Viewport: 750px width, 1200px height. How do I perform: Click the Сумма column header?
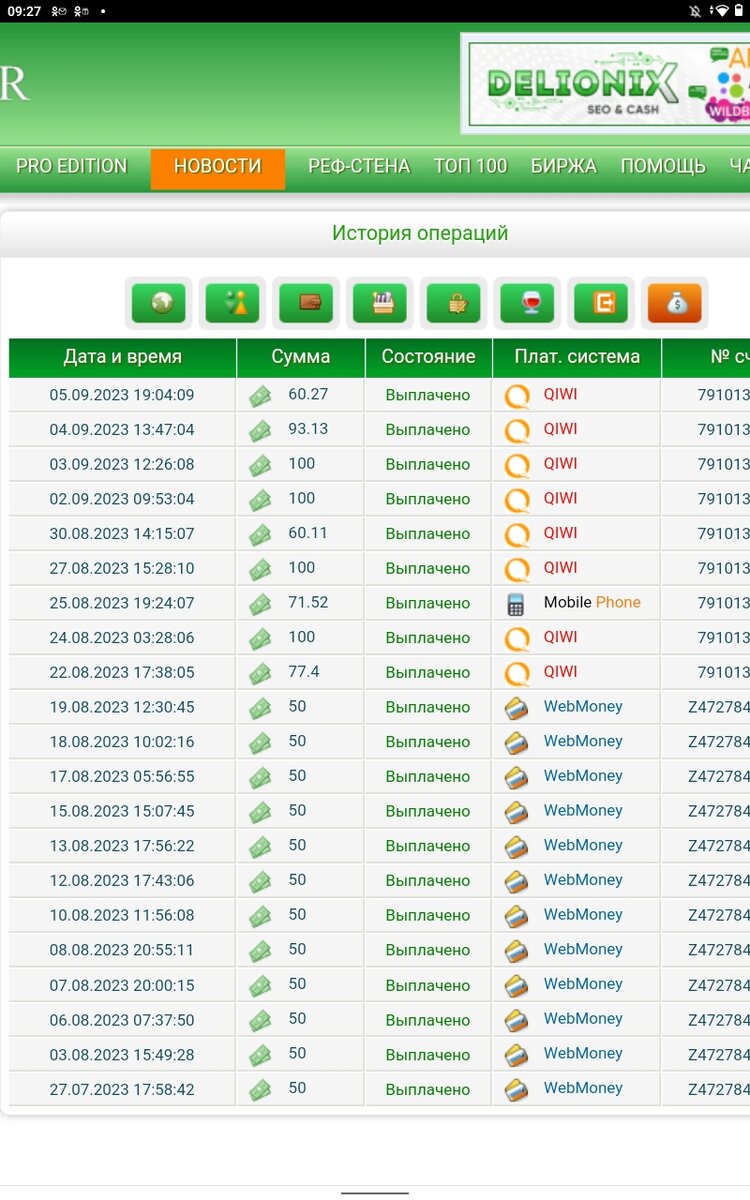pyautogui.click(x=301, y=357)
